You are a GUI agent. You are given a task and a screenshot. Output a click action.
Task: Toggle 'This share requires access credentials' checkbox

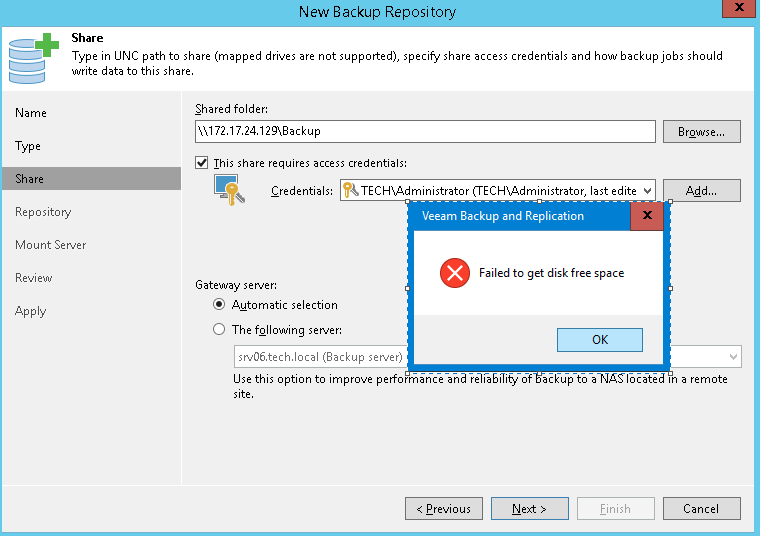pos(202,163)
